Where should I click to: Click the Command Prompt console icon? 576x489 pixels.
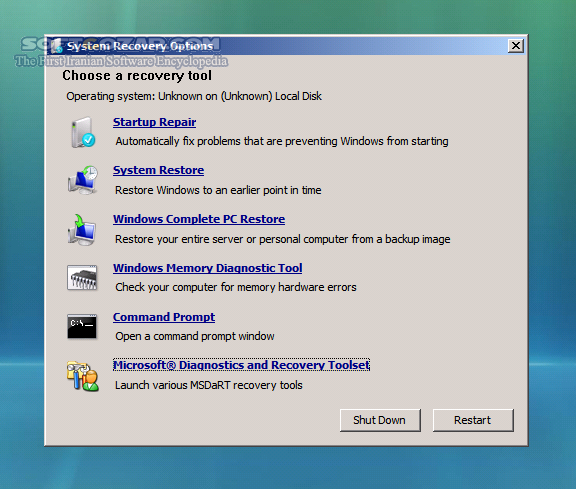pyautogui.click(x=82, y=326)
